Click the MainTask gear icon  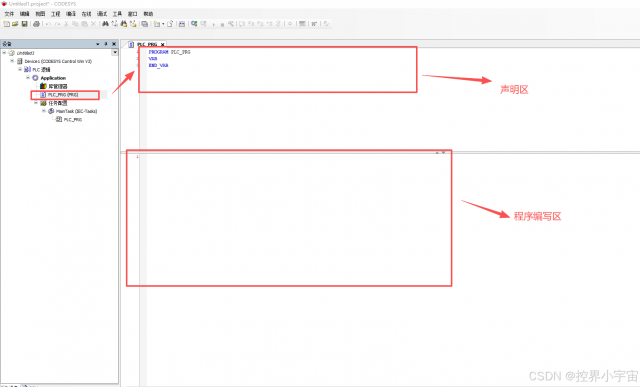click(x=51, y=111)
